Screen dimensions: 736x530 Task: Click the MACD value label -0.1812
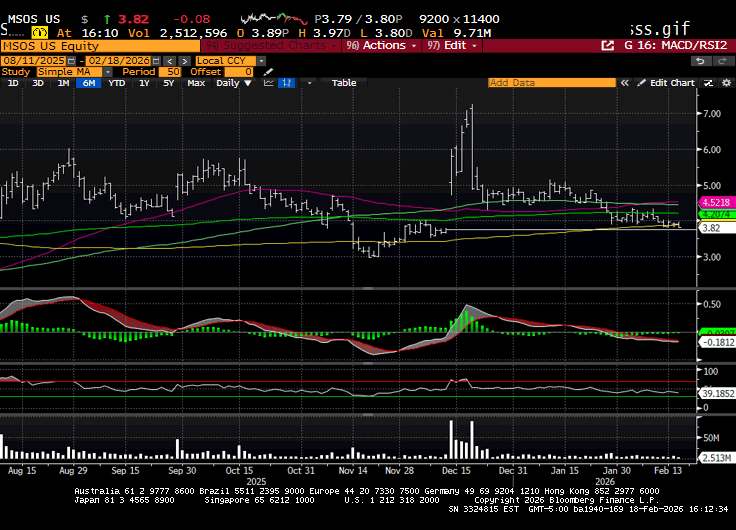[x=717, y=342]
